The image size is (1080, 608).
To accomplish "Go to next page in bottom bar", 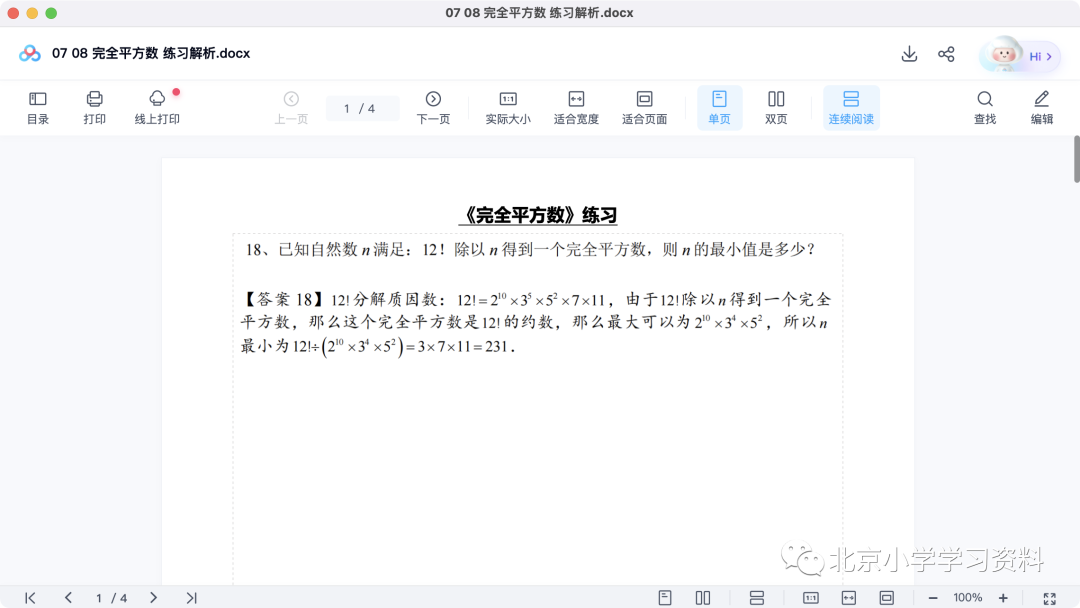I will (x=154, y=598).
